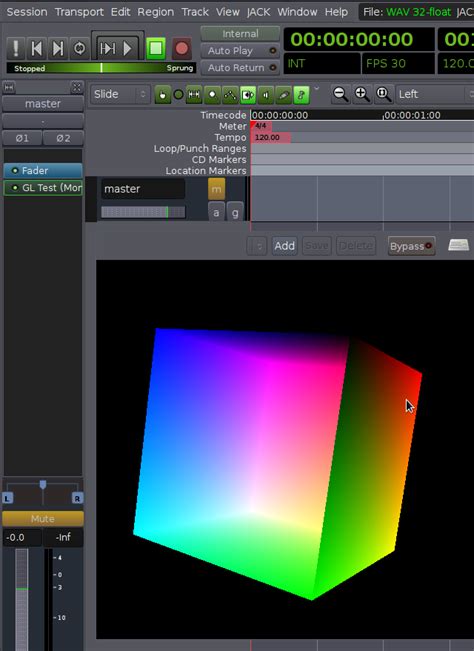Click the bright green last edit-mode tool
This screenshot has height=651, width=474.
[x=301, y=95]
